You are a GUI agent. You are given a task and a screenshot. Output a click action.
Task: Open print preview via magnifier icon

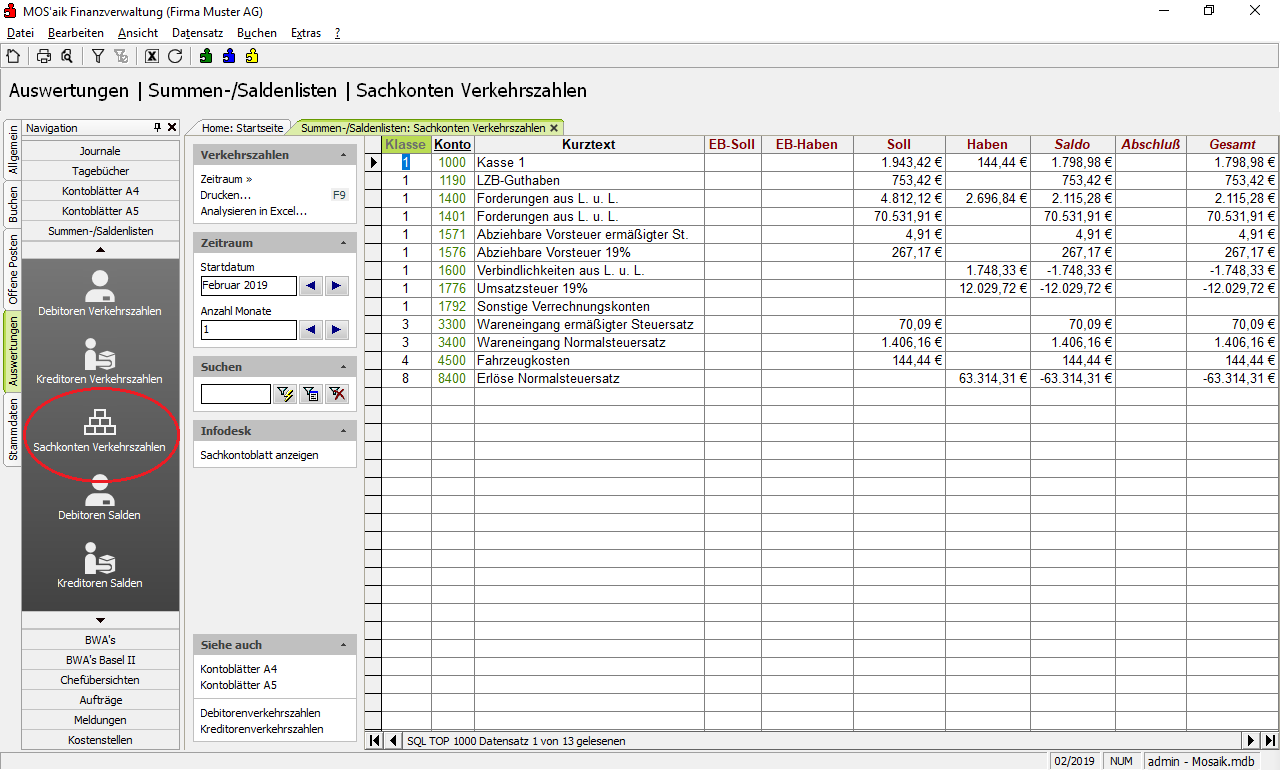pyautogui.click(x=67, y=56)
